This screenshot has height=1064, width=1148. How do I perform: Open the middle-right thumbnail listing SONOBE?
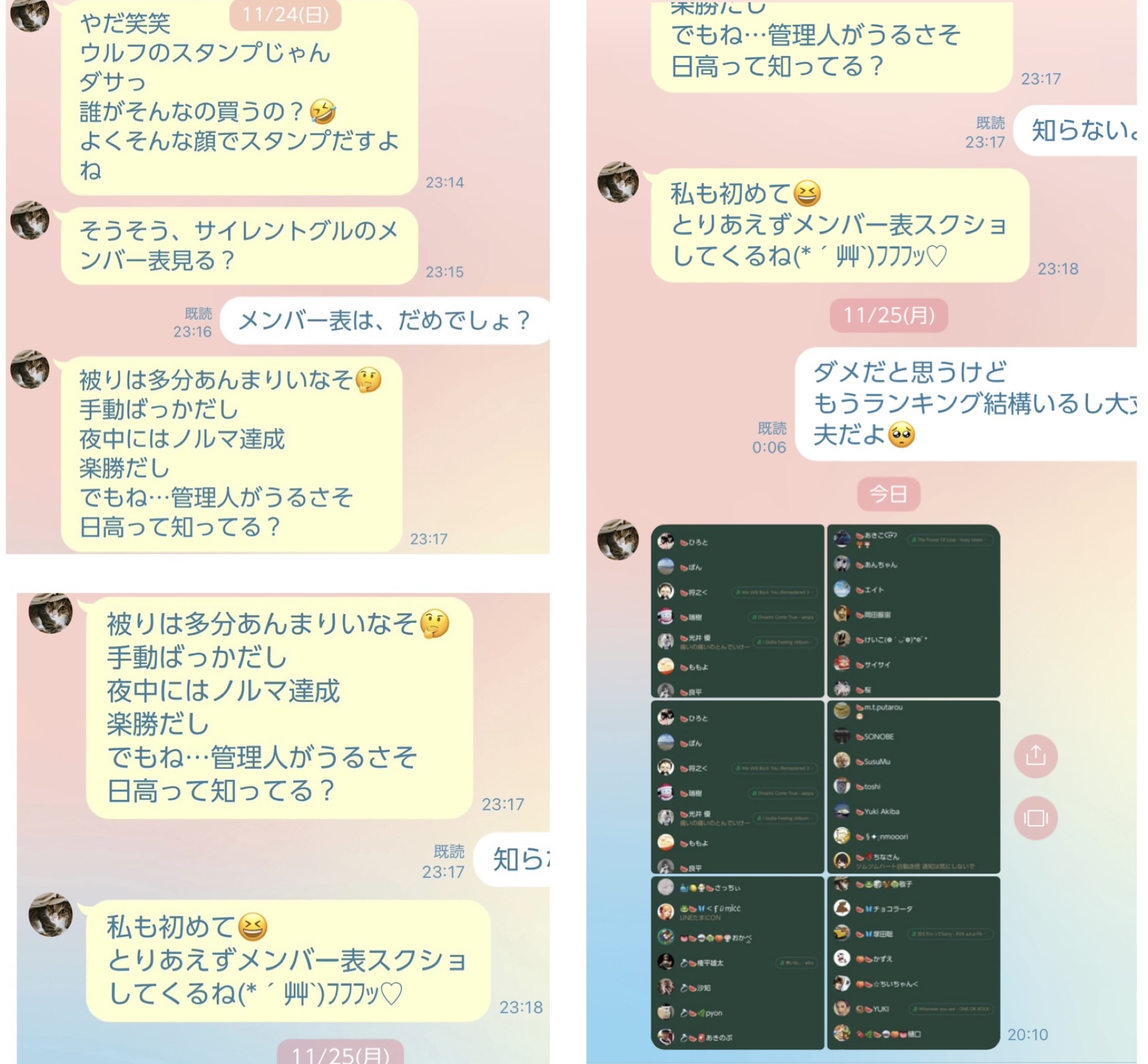913,787
